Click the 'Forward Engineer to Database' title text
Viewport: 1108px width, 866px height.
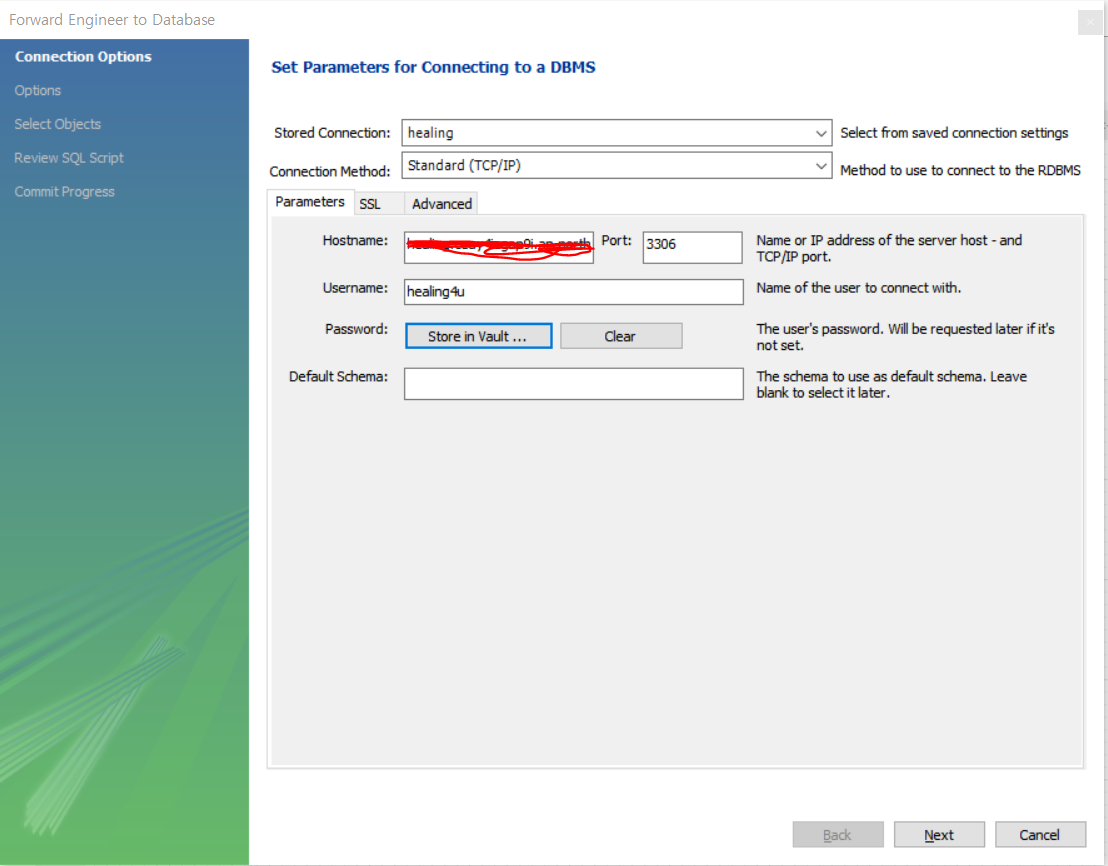[112, 20]
